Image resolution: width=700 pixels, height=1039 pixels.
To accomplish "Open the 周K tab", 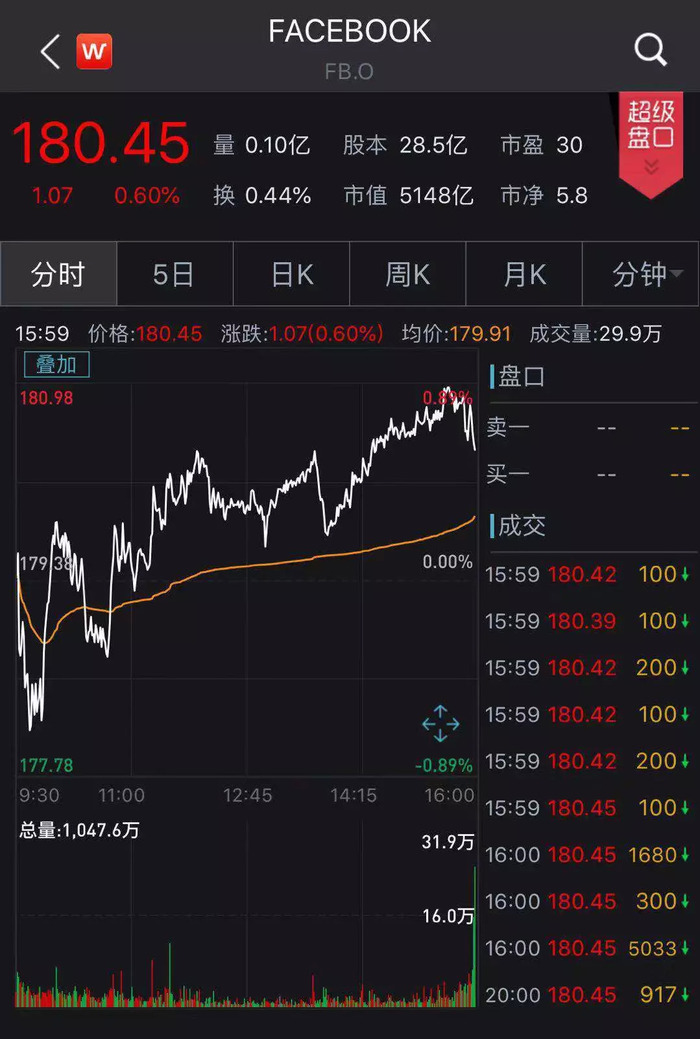I will 408,274.
